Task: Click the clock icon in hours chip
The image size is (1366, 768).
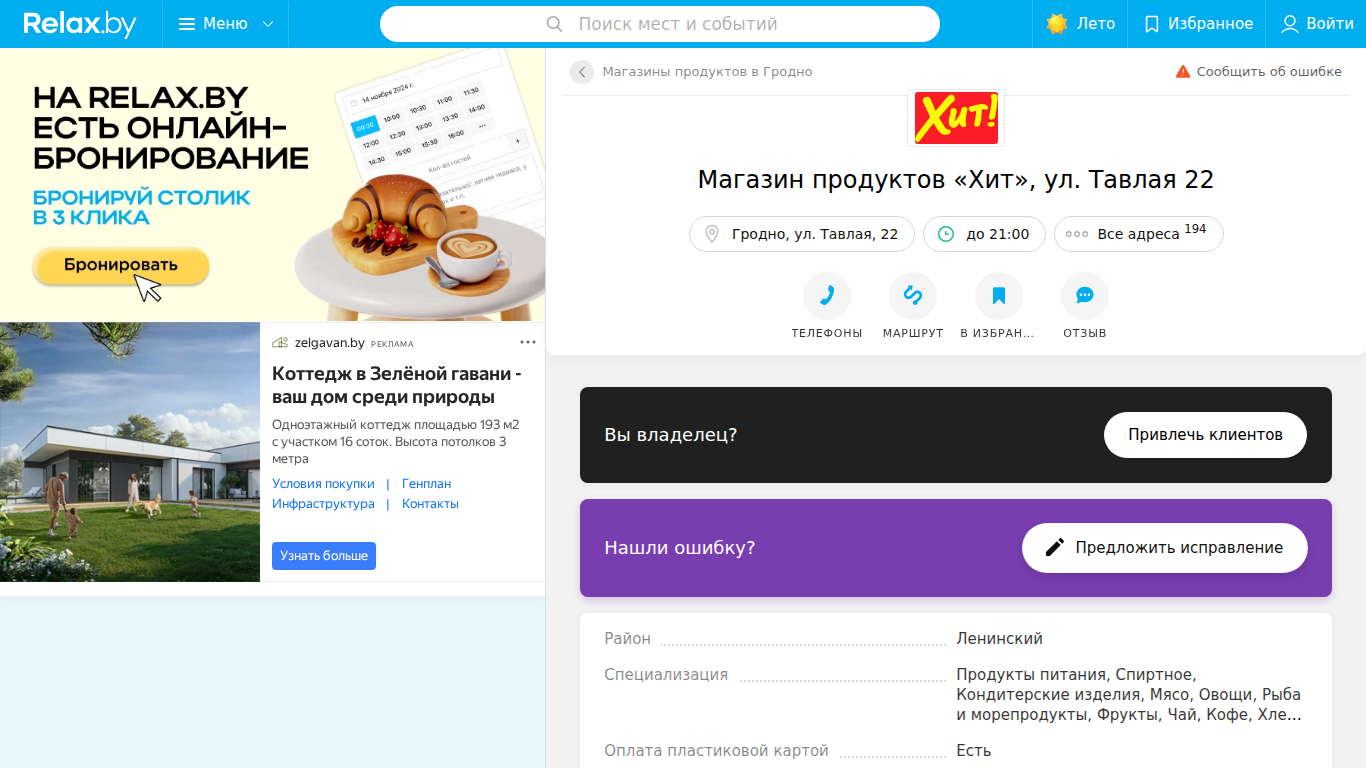Action: [946, 234]
